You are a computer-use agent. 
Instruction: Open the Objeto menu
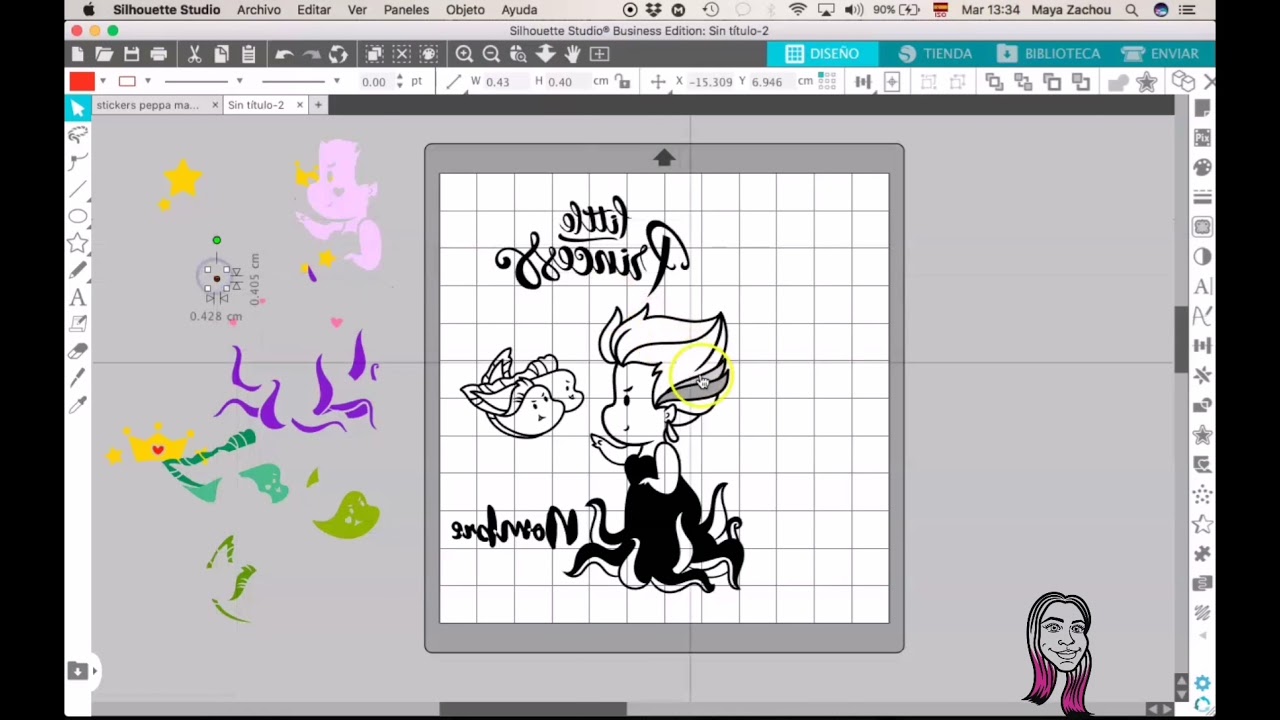click(465, 10)
